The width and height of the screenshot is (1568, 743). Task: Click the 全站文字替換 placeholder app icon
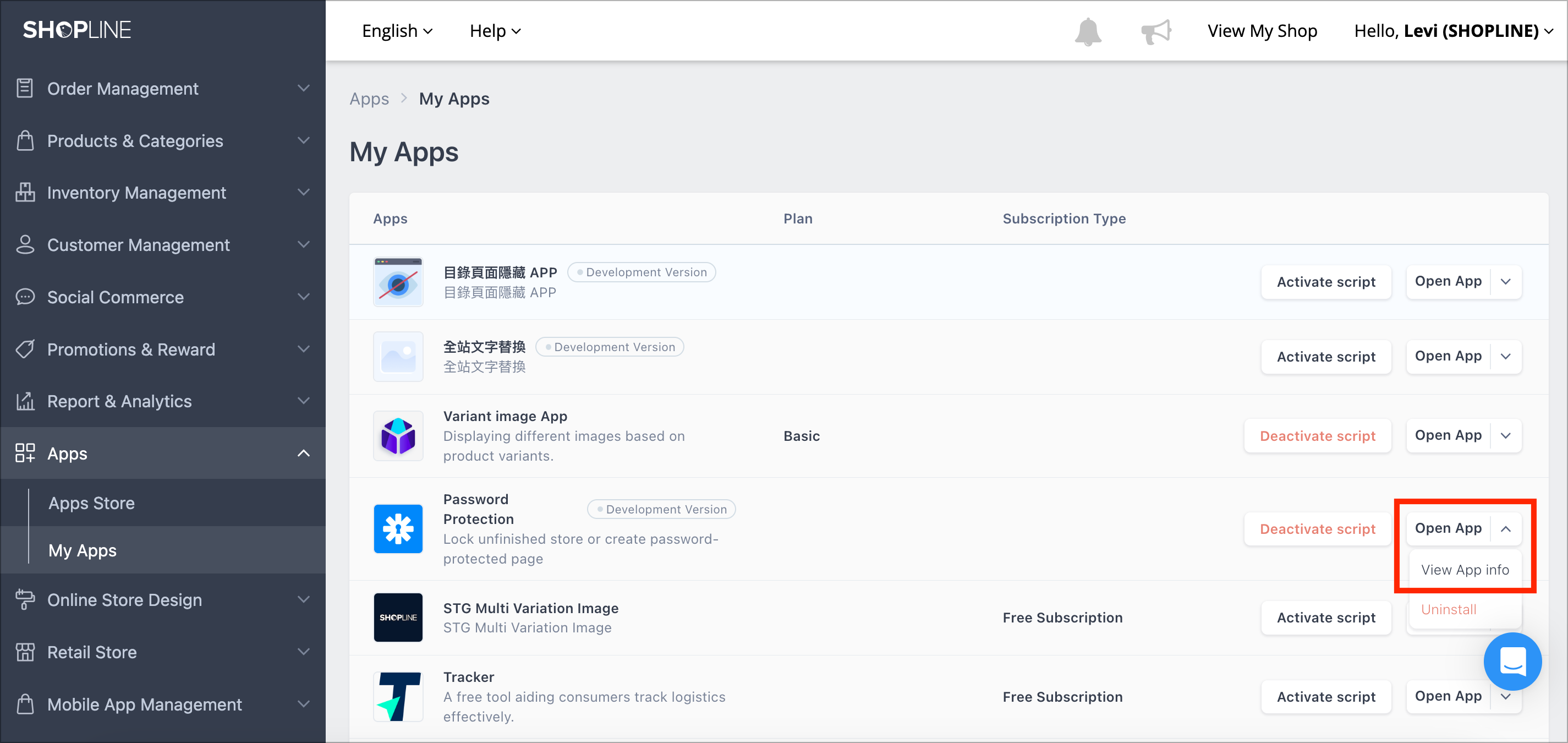click(x=398, y=356)
